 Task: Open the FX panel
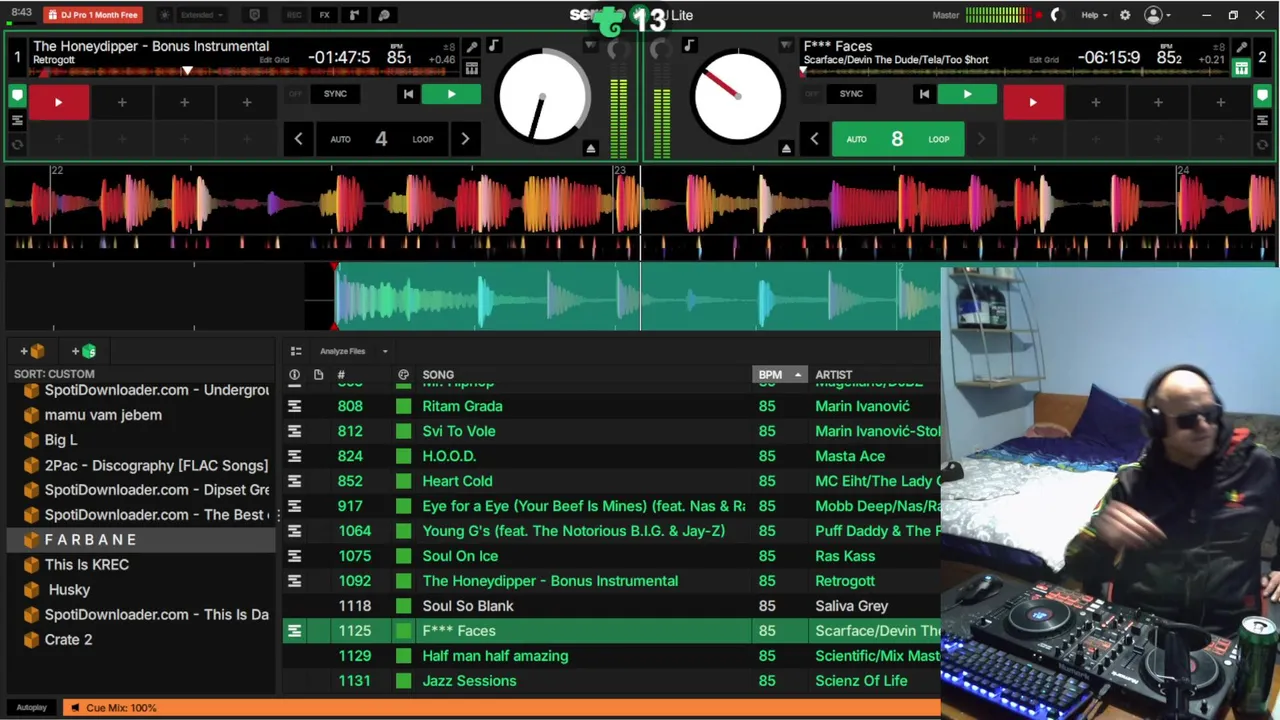(324, 15)
